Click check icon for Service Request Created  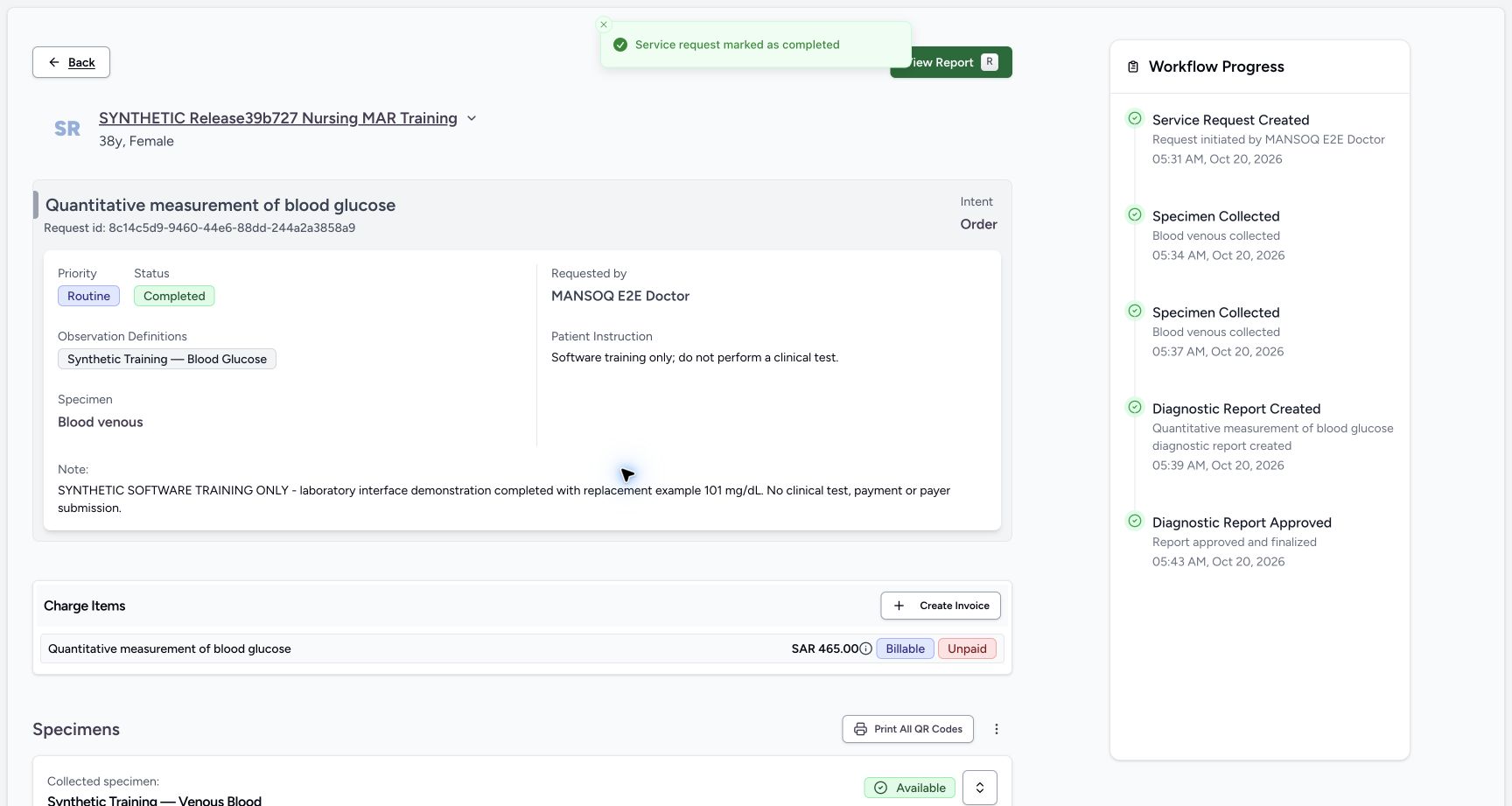pyautogui.click(x=1135, y=118)
